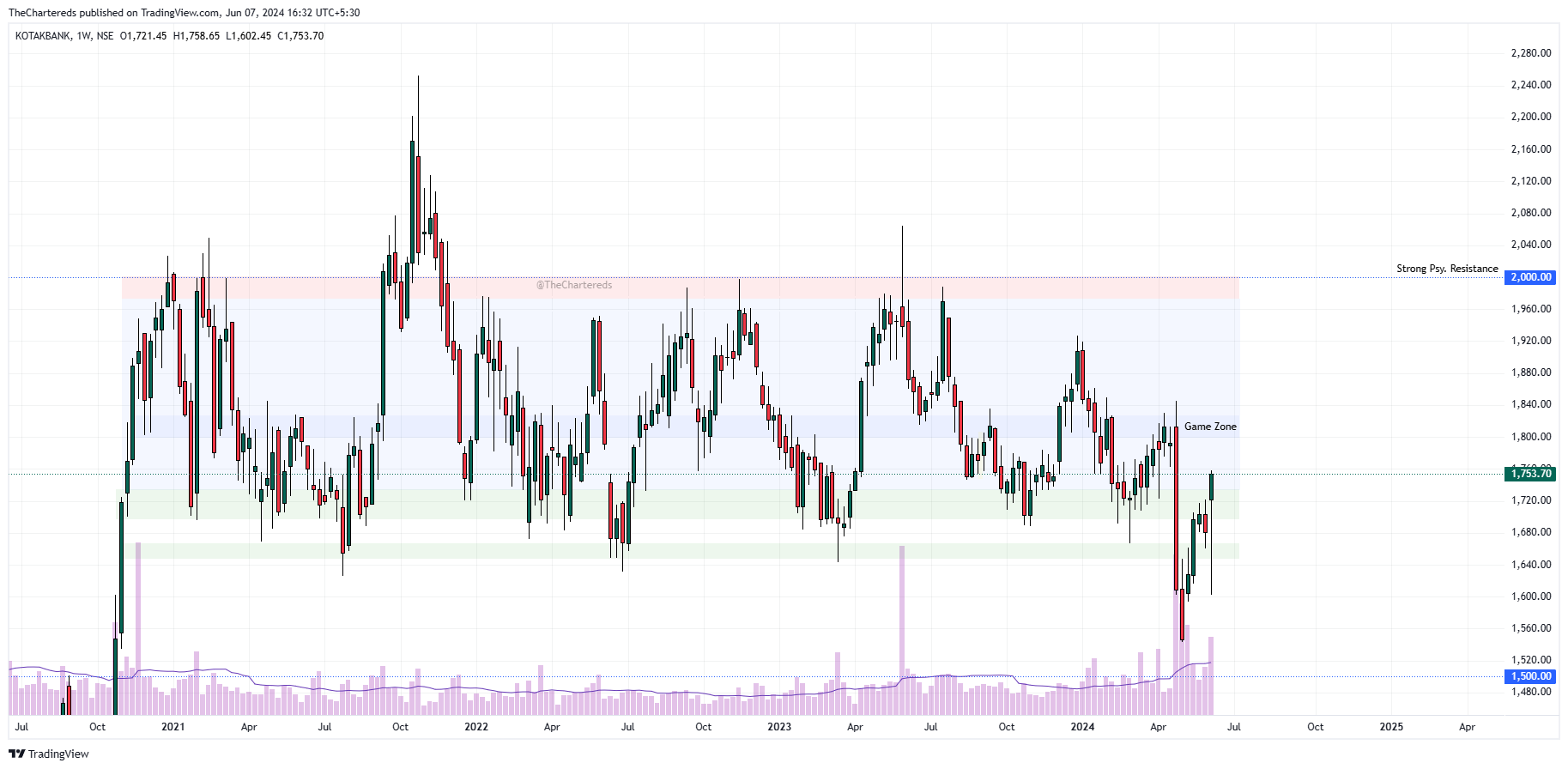Viewport: 1568px width, 769px height.
Task: Click the 2,120.00 price axis label
Action: click(x=1531, y=181)
